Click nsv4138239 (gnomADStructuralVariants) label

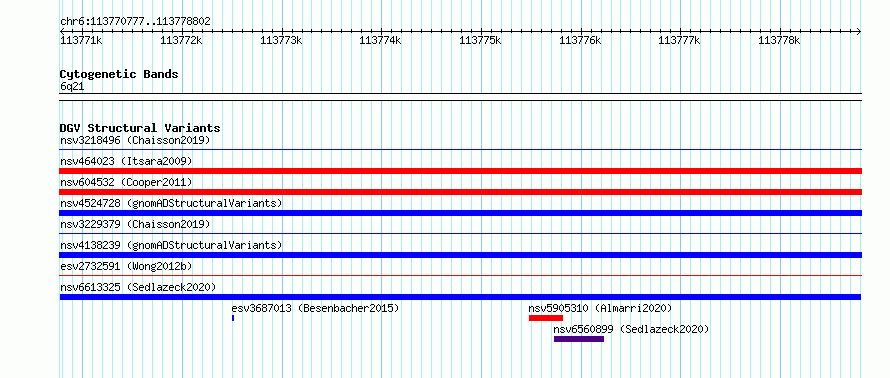171,245
